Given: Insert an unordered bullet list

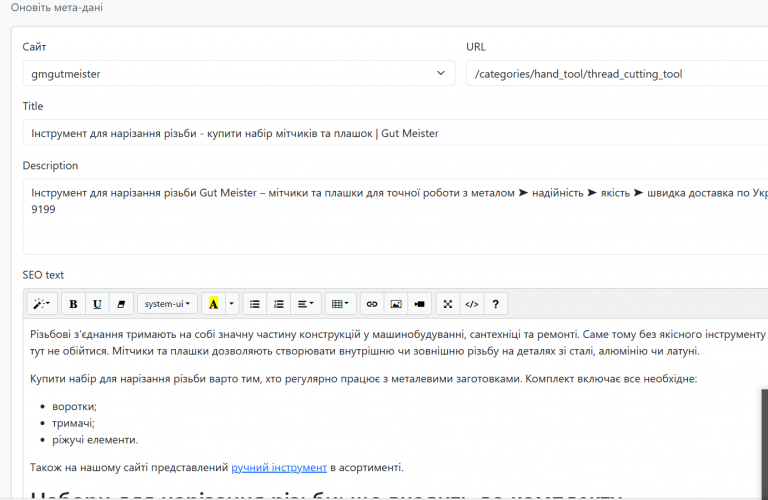Looking at the screenshot, I should coord(255,304).
